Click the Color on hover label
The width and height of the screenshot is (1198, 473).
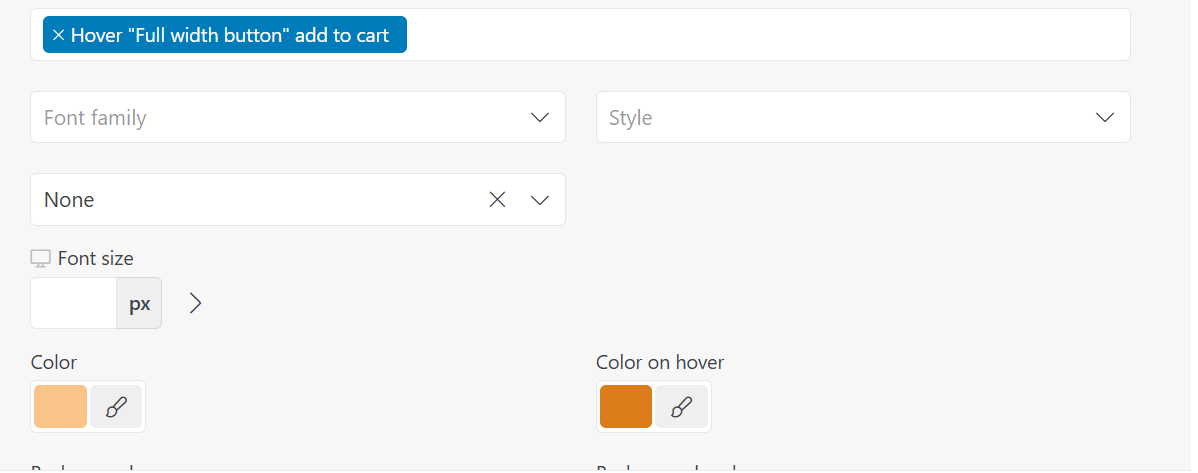click(x=660, y=362)
